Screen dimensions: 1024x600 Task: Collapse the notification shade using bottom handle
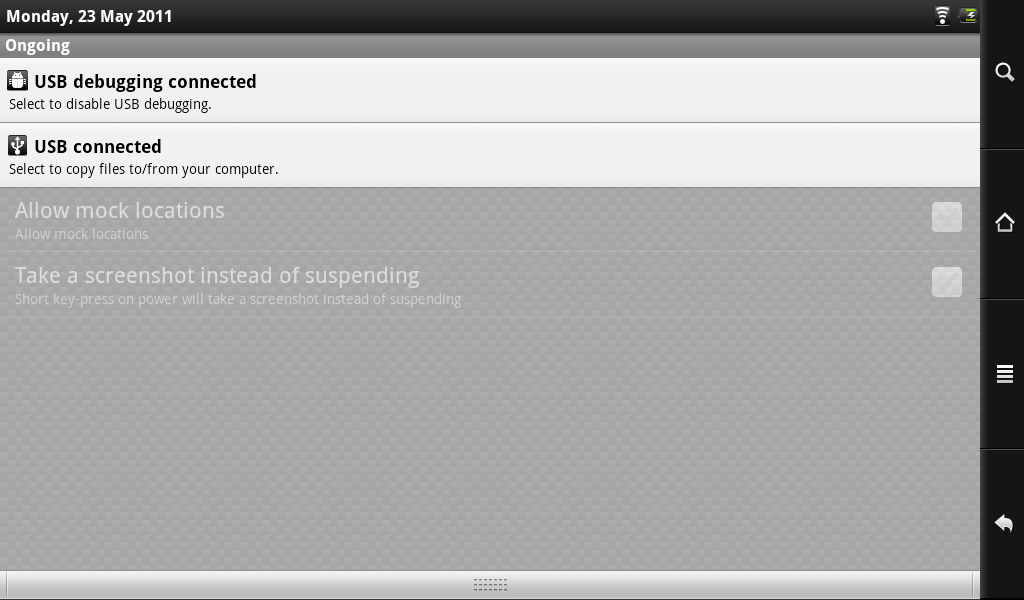[490, 584]
